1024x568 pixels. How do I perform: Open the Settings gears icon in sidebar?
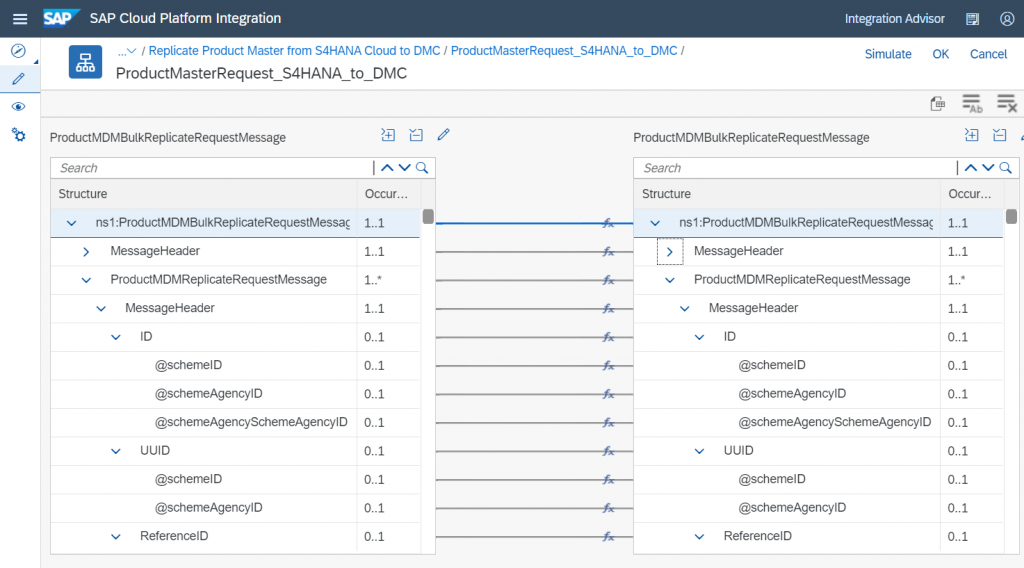tap(18, 135)
